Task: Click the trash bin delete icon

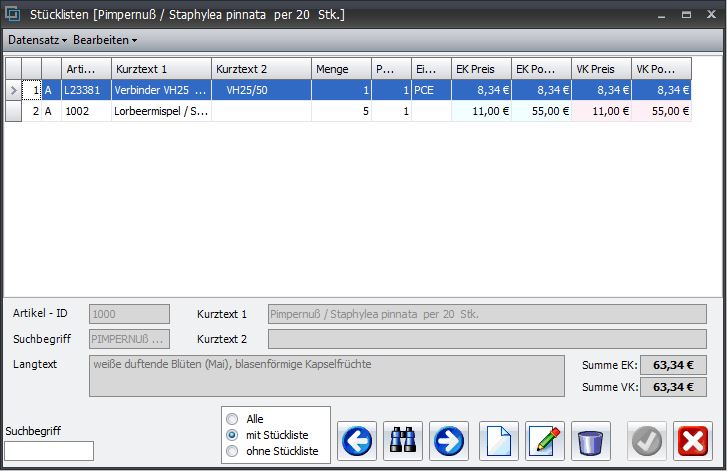Action: [592, 441]
